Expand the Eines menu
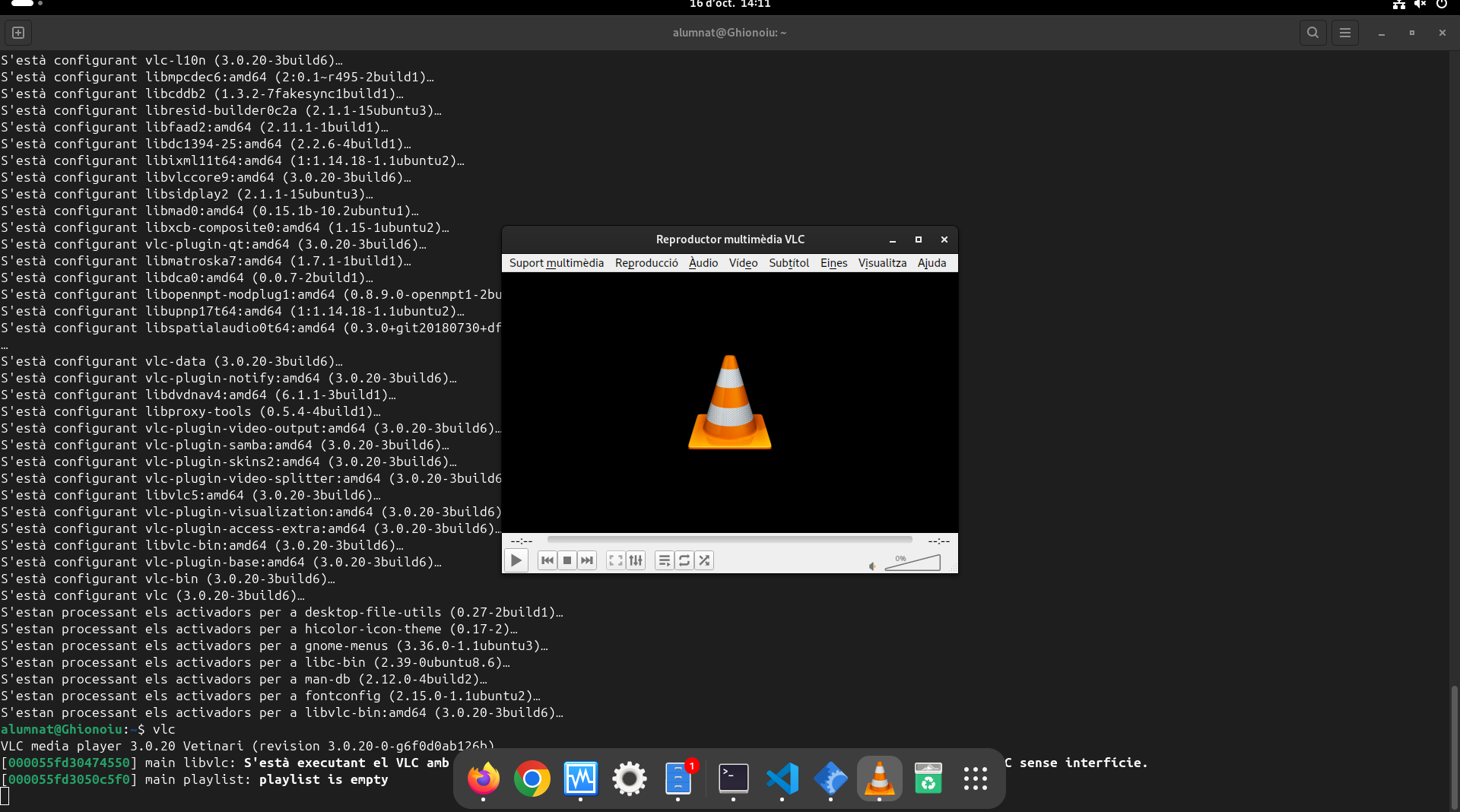Image resolution: width=1460 pixels, height=812 pixels. 833,263
